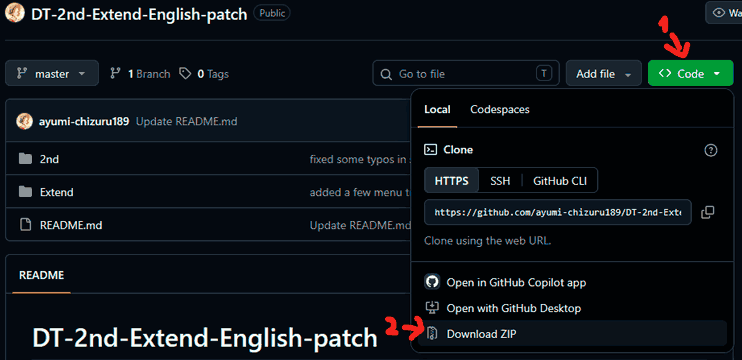Screen dimensions: 742x360
Task: Click the folder icon of Extend
Action: click(x=25, y=192)
